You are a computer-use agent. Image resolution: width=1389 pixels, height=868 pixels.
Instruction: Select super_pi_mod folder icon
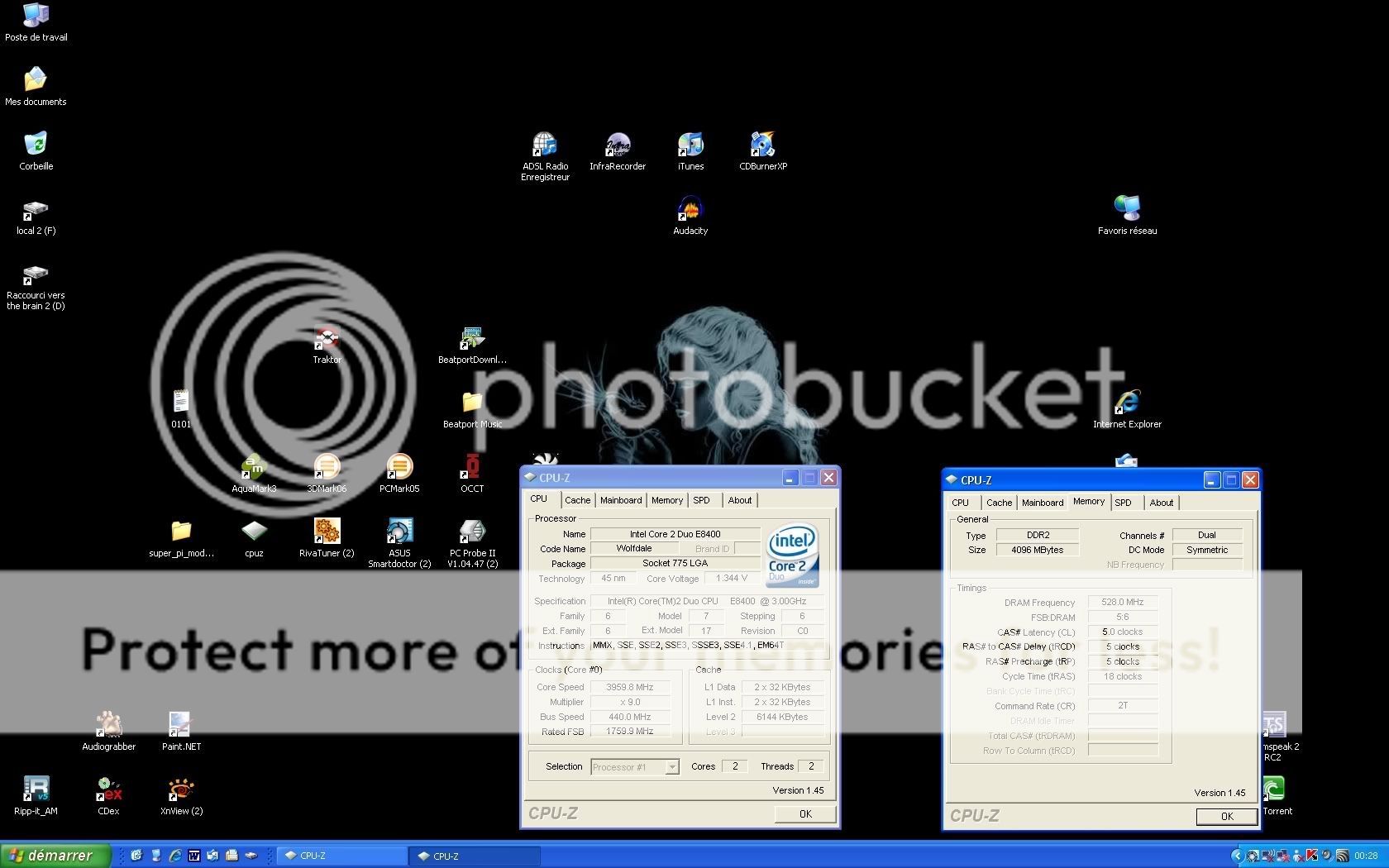(181, 537)
